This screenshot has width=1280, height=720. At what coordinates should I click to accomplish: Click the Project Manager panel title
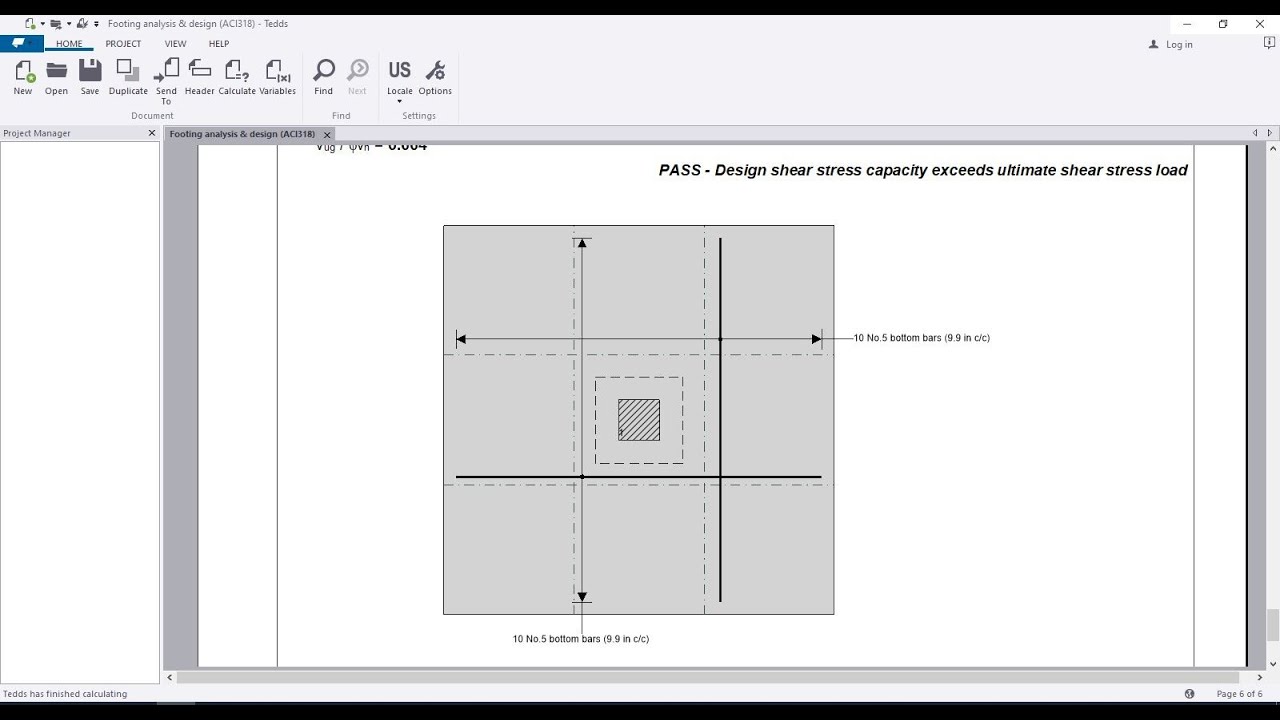tap(37, 133)
